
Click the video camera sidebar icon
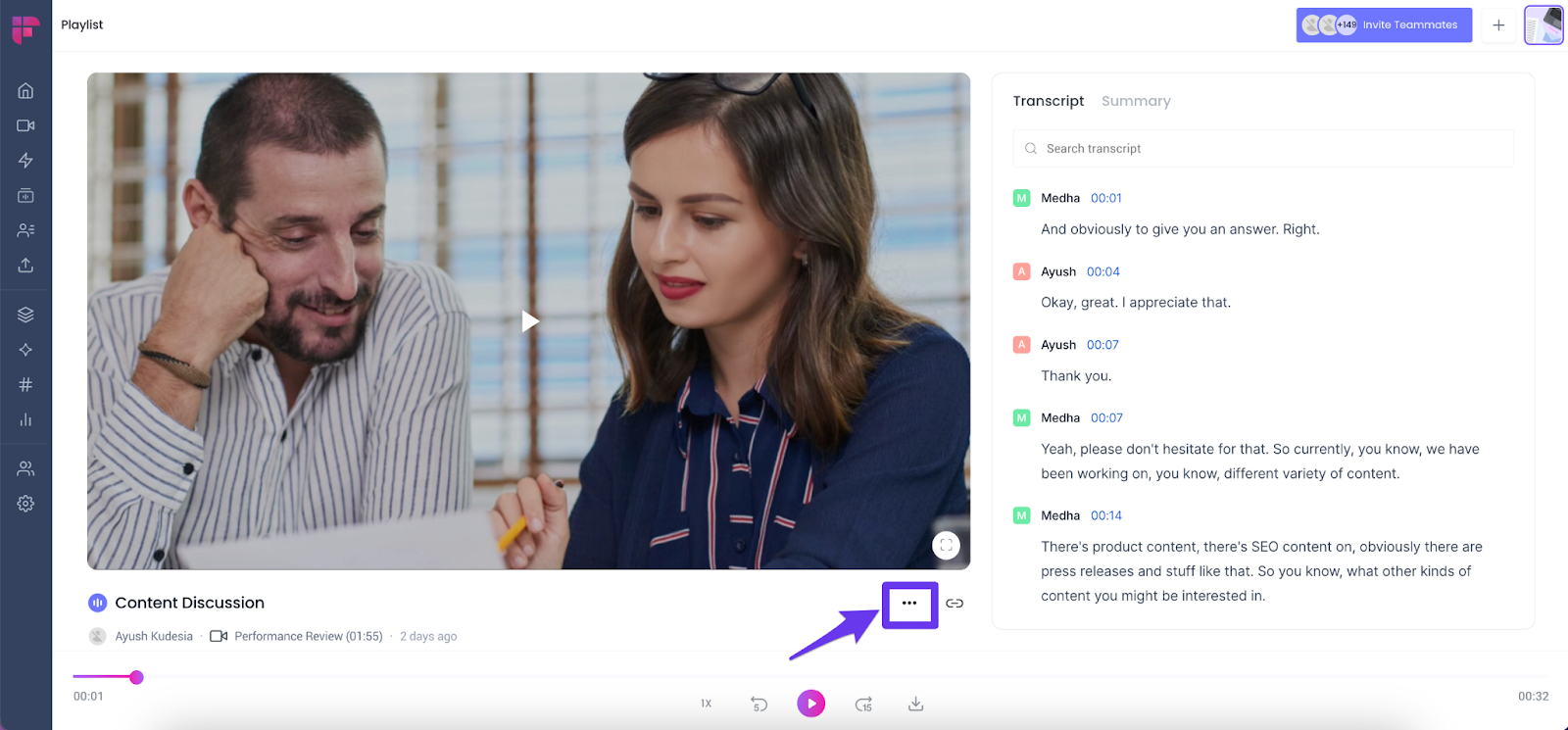(x=25, y=125)
